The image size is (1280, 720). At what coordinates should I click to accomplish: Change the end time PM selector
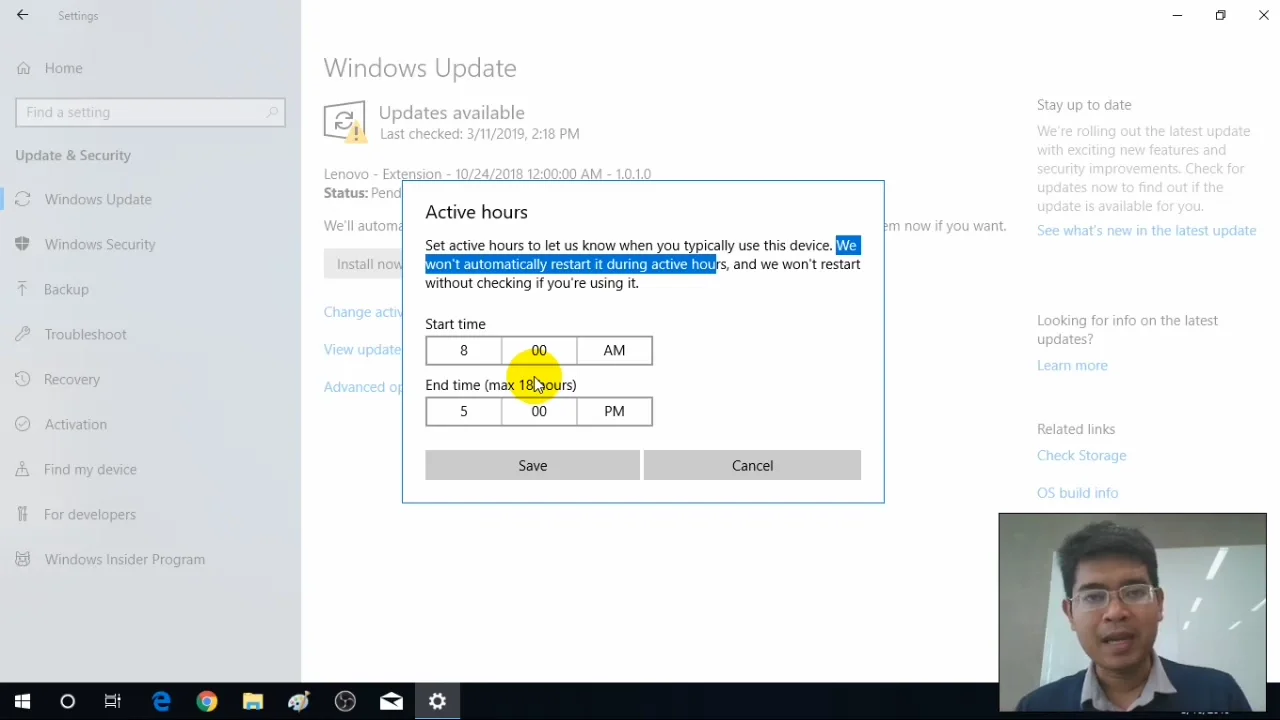pyautogui.click(x=613, y=410)
